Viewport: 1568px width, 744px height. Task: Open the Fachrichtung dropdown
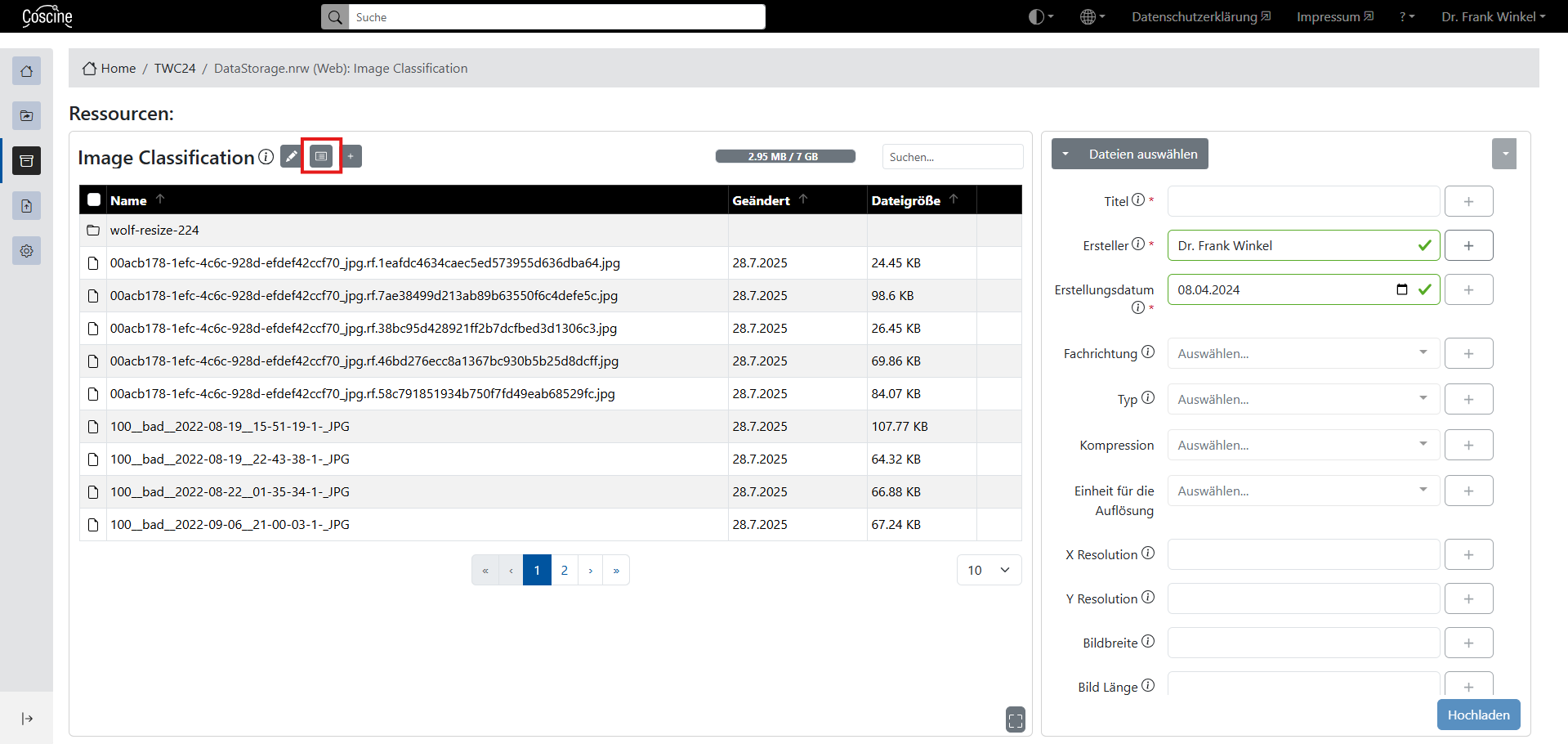1302,353
